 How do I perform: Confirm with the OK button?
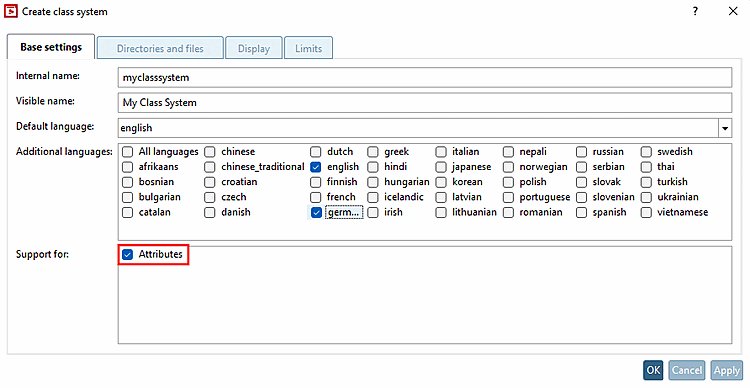pos(653,370)
